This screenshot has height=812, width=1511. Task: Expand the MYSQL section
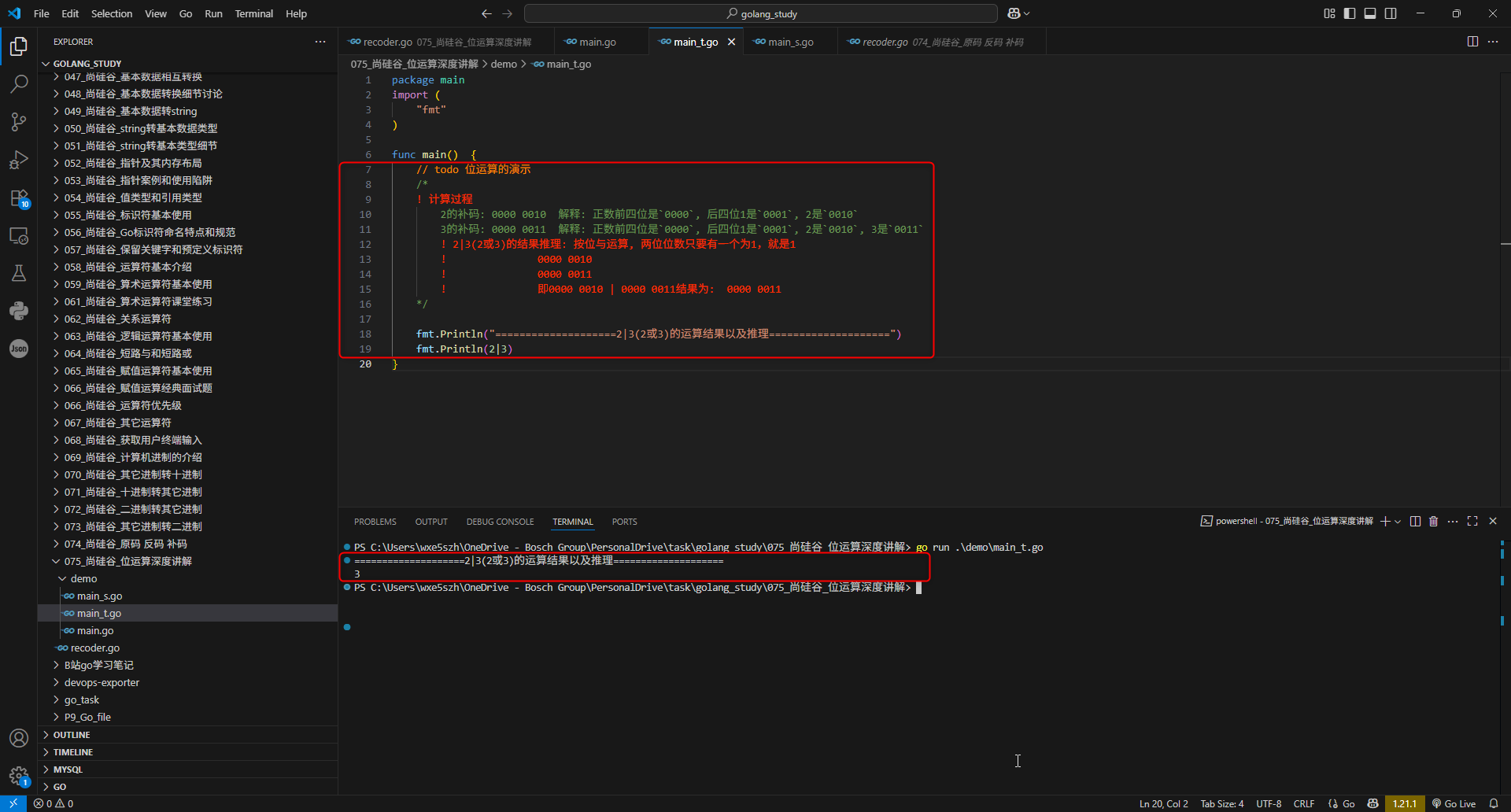coord(188,770)
